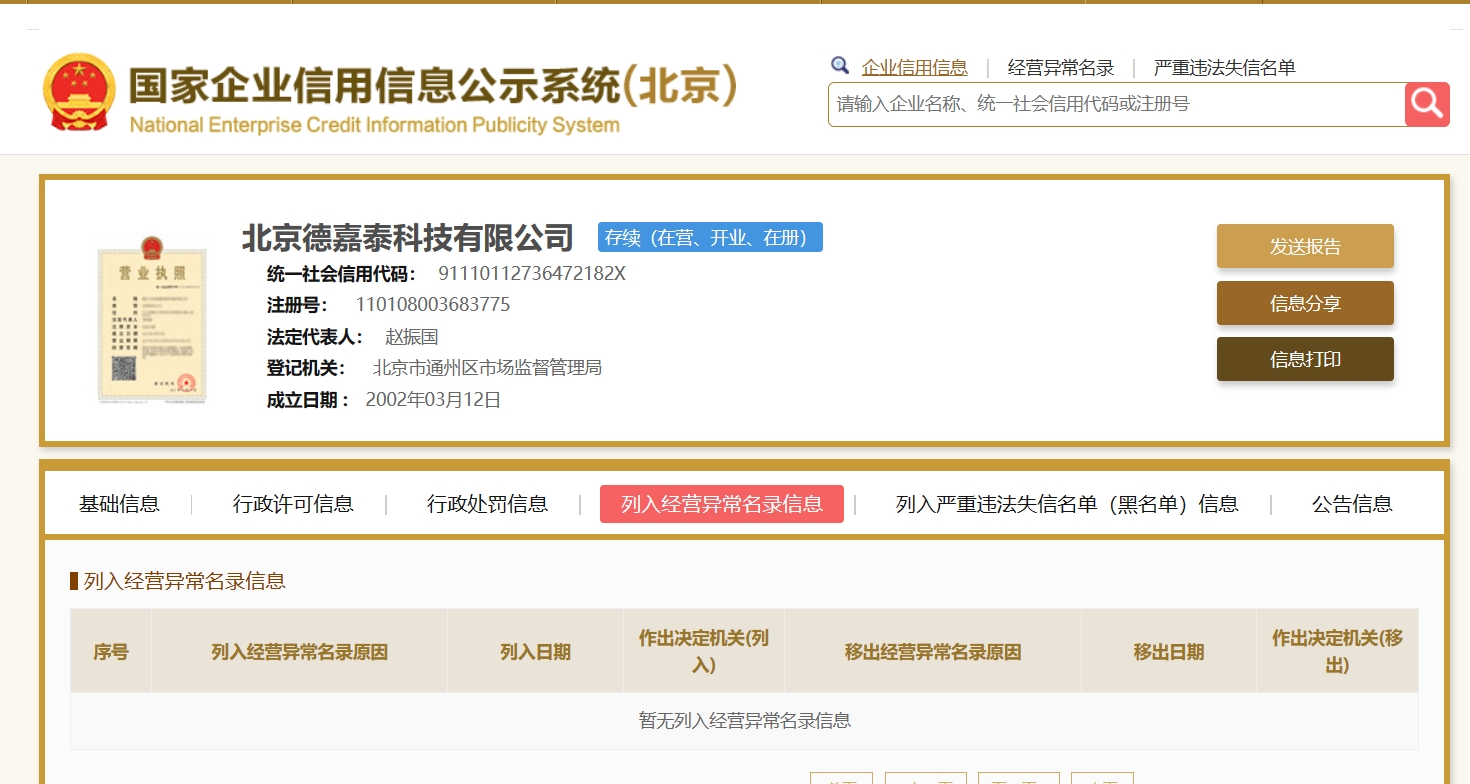This screenshot has width=1470, height=784.
Task: Click the 列入经营异常名录原因 column header
Action: pyautogui.click(x=299, y=652)
